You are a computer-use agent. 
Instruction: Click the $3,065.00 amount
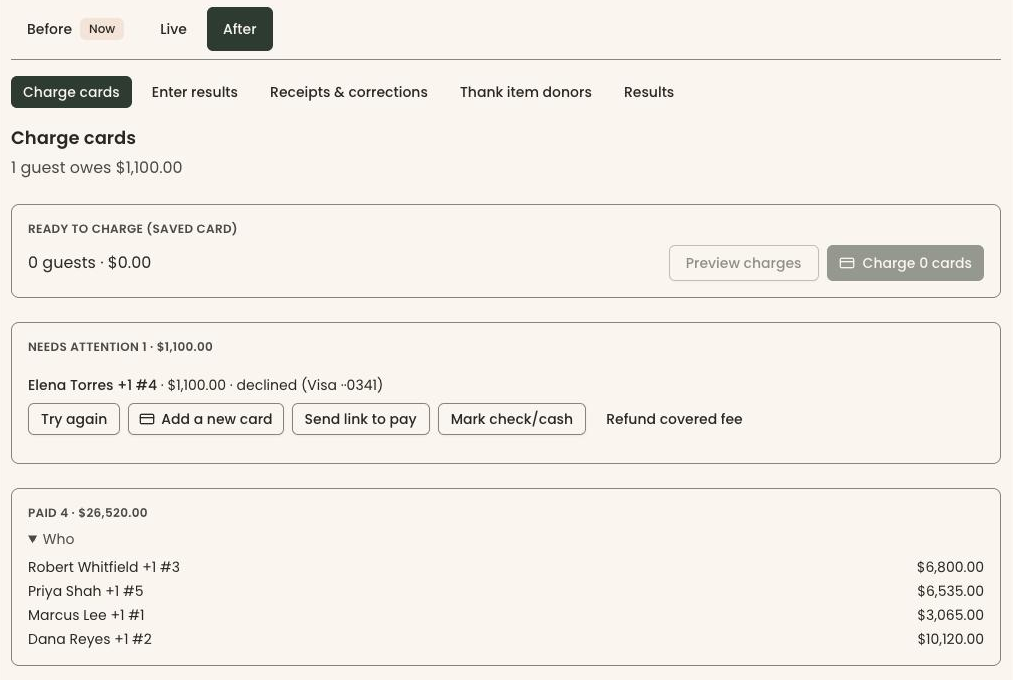point(950,615)
